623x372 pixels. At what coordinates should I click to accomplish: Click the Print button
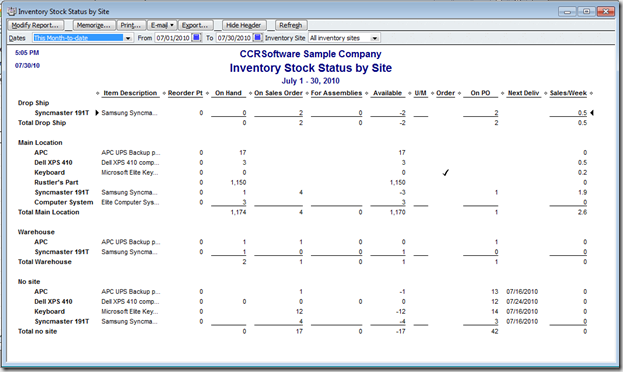[131, 25]
